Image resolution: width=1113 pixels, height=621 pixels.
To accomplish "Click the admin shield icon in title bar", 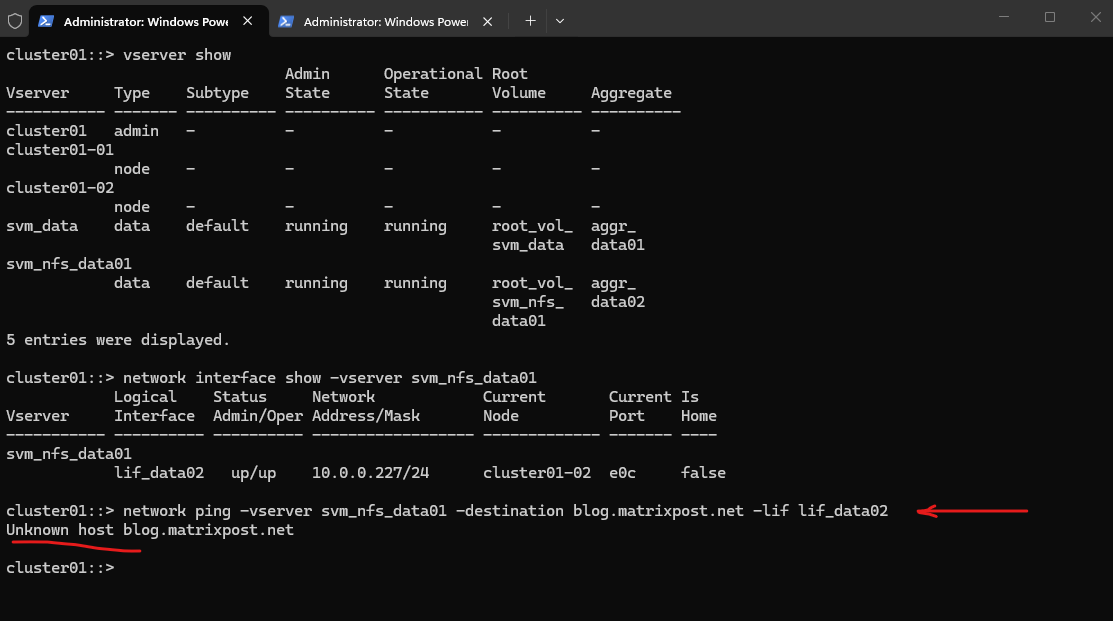I will click(x=15, y=20).
